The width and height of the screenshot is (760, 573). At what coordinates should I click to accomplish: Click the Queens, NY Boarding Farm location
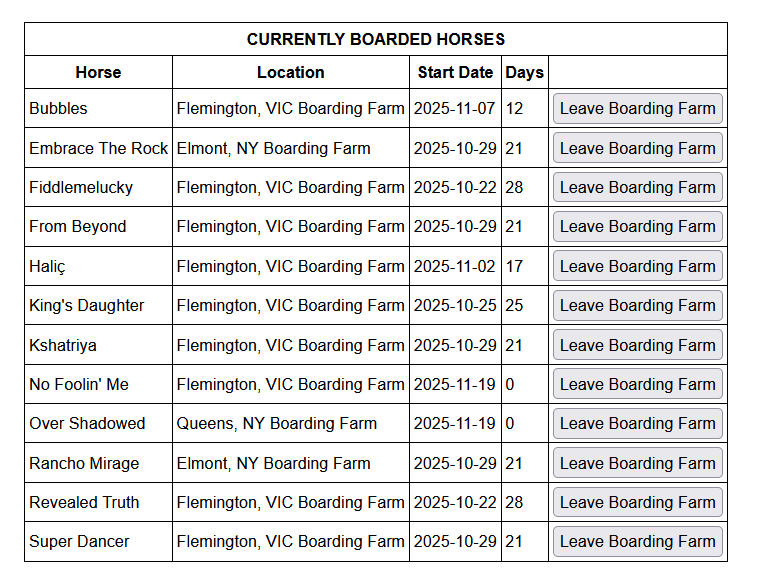[x=277, y=423]
